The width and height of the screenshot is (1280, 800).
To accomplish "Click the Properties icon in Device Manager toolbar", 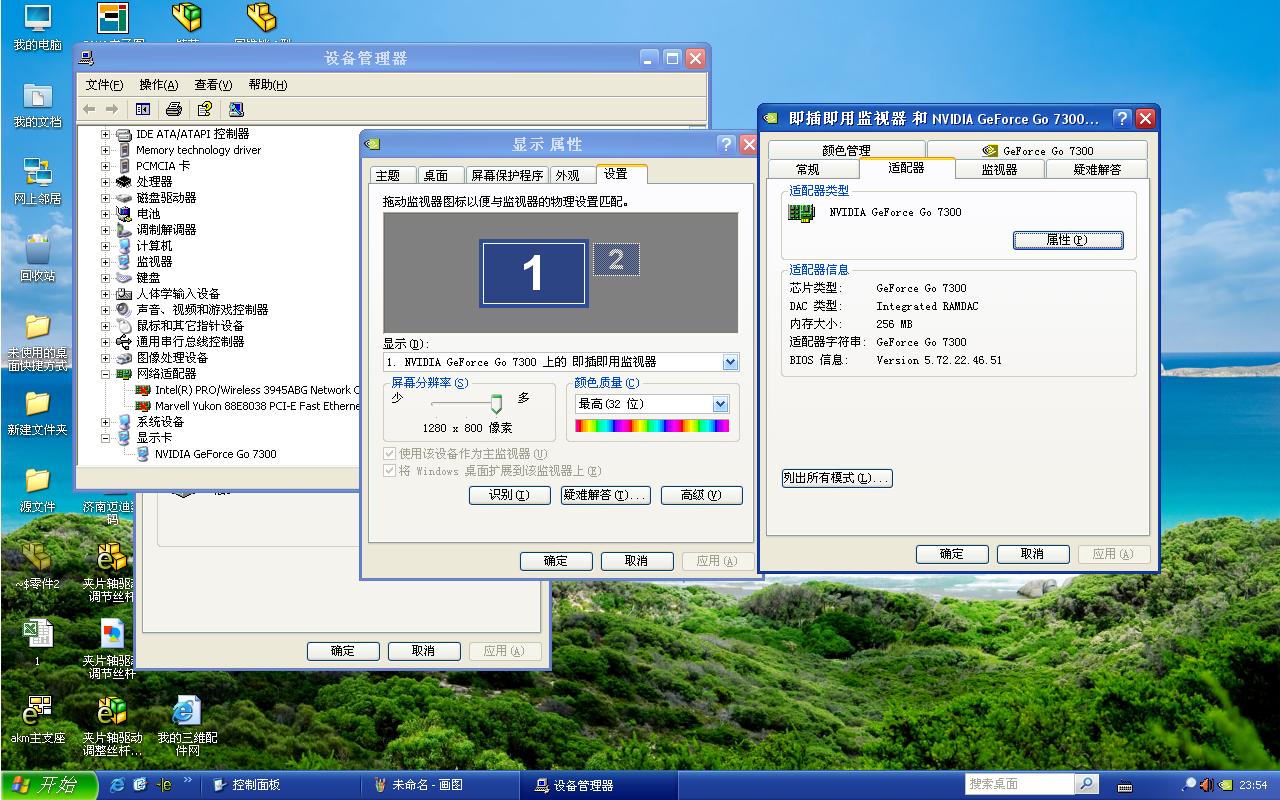I will 205,109.
